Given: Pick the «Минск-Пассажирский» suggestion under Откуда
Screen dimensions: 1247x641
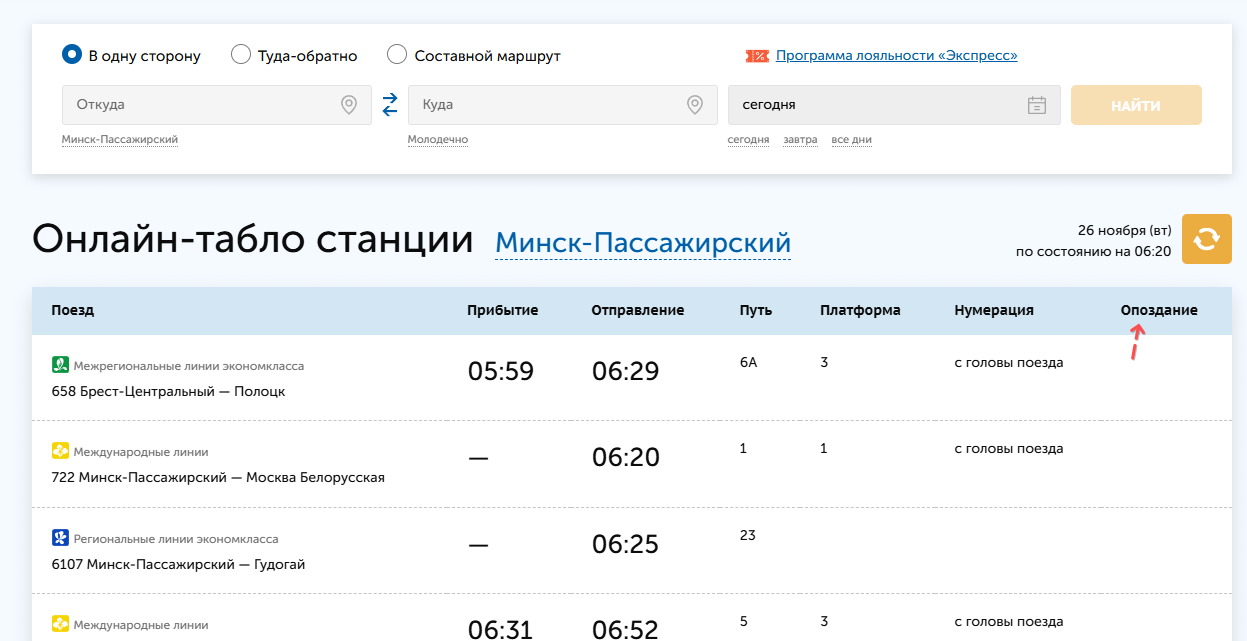Looking at the screenshot, I should (120, 140).
